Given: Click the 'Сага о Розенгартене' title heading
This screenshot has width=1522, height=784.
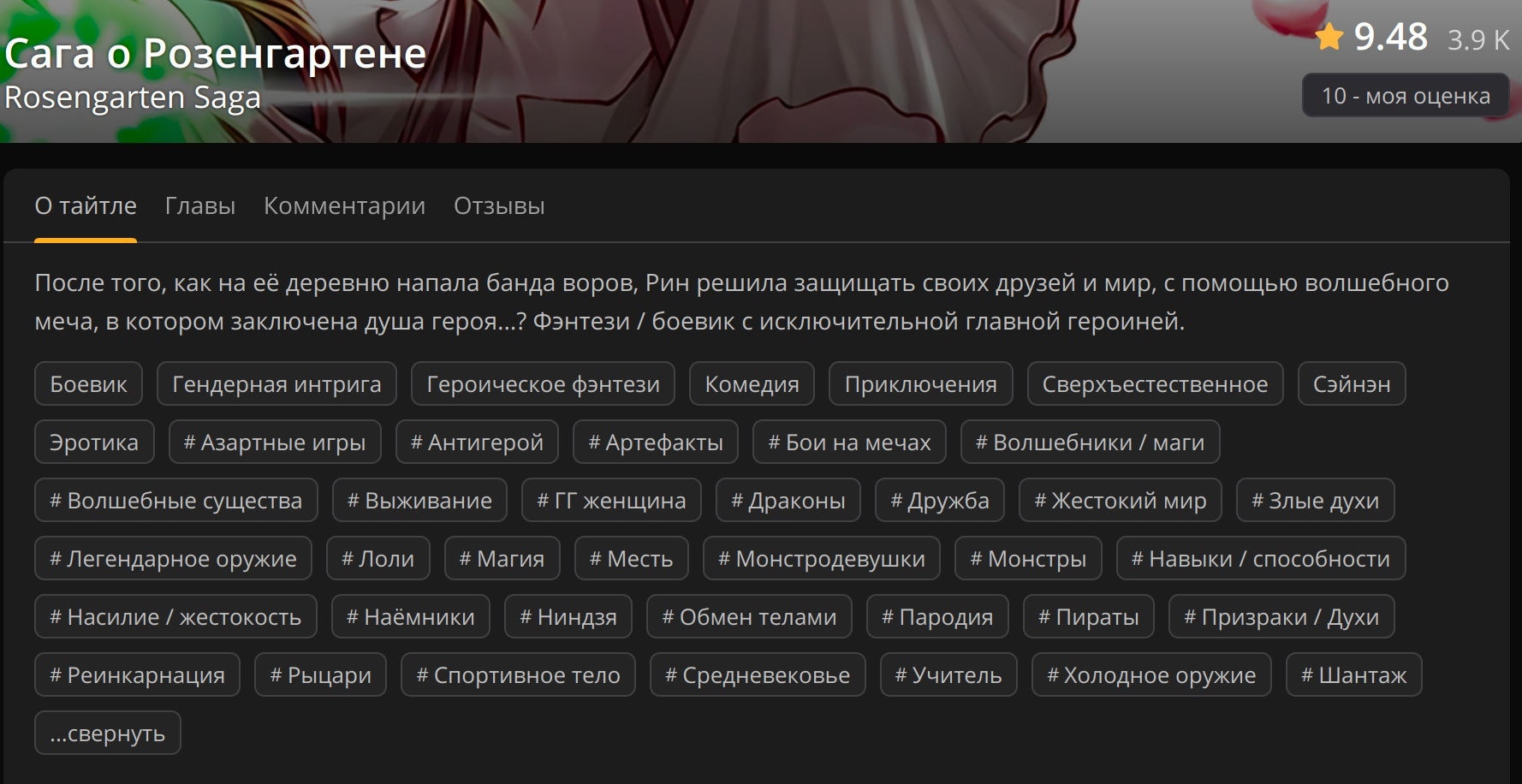Looking at the screenshot, I should 216,54.
